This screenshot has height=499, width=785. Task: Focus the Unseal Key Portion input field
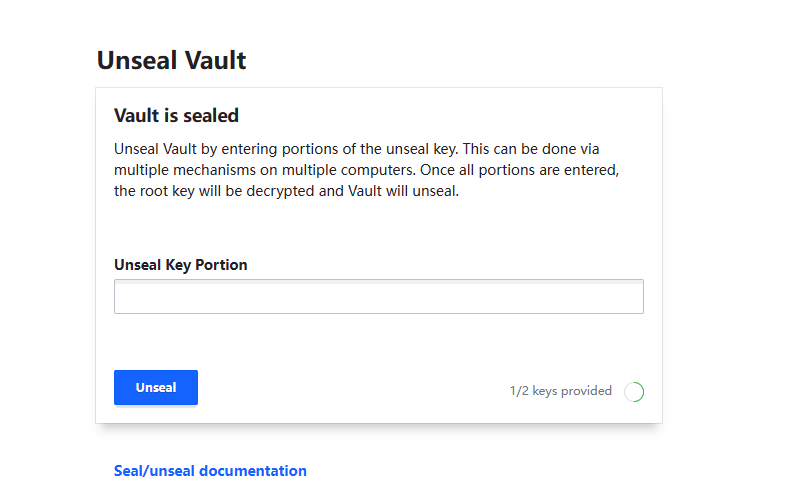[x=379, y=296]
